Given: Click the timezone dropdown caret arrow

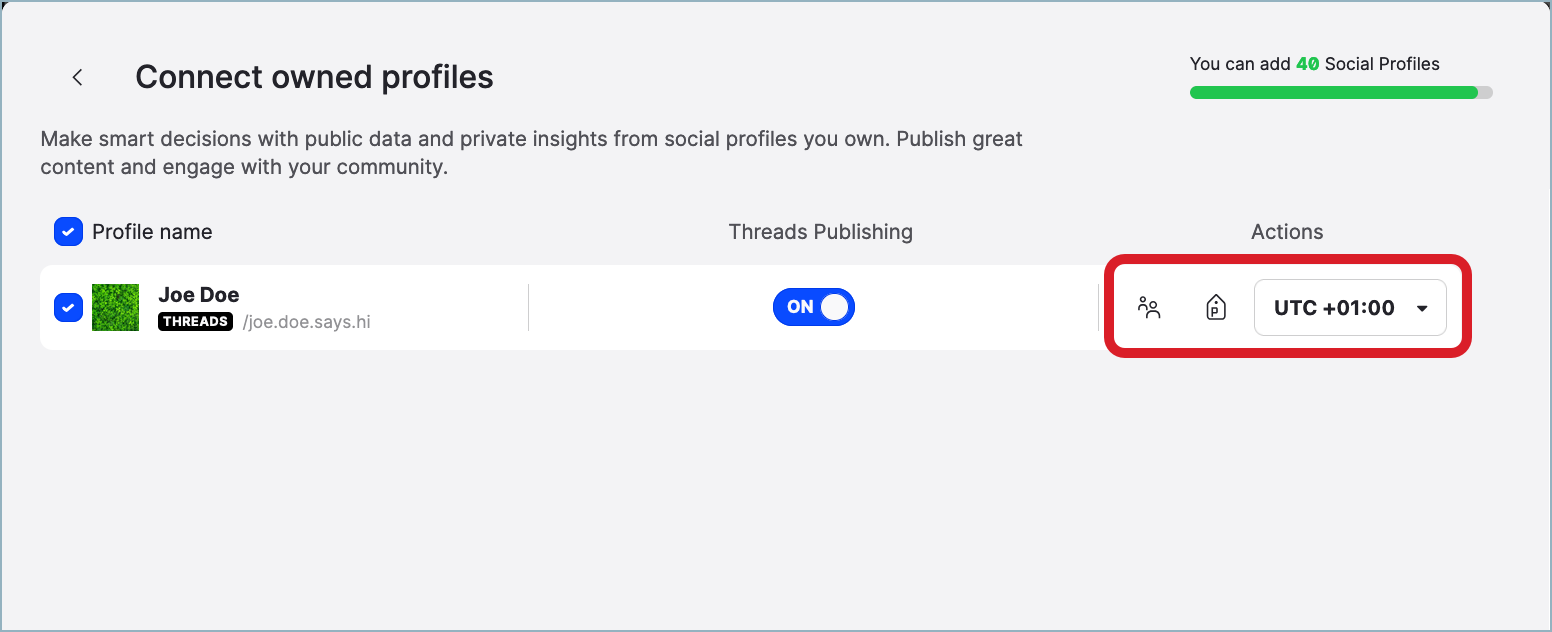Looking at the screenshot, I should 1422,308.
